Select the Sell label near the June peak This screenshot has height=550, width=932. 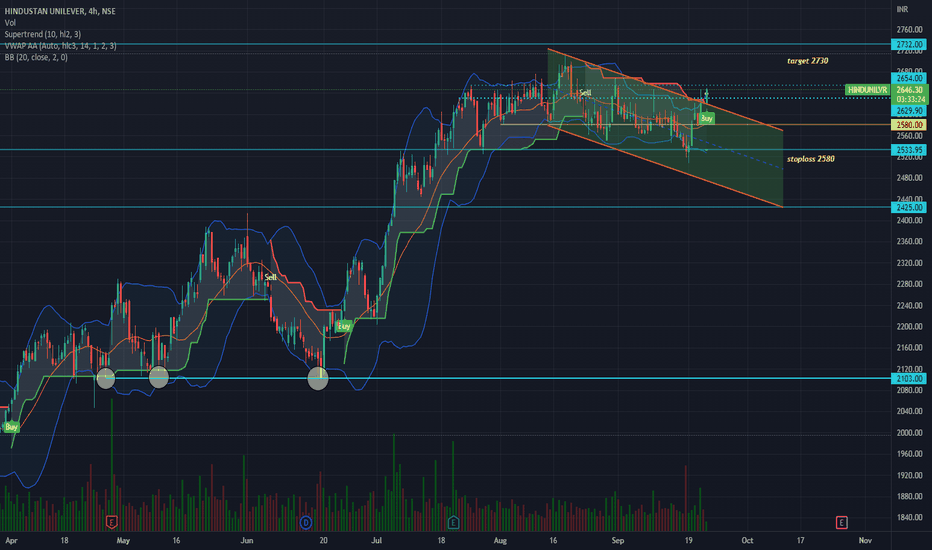(270, 277)
